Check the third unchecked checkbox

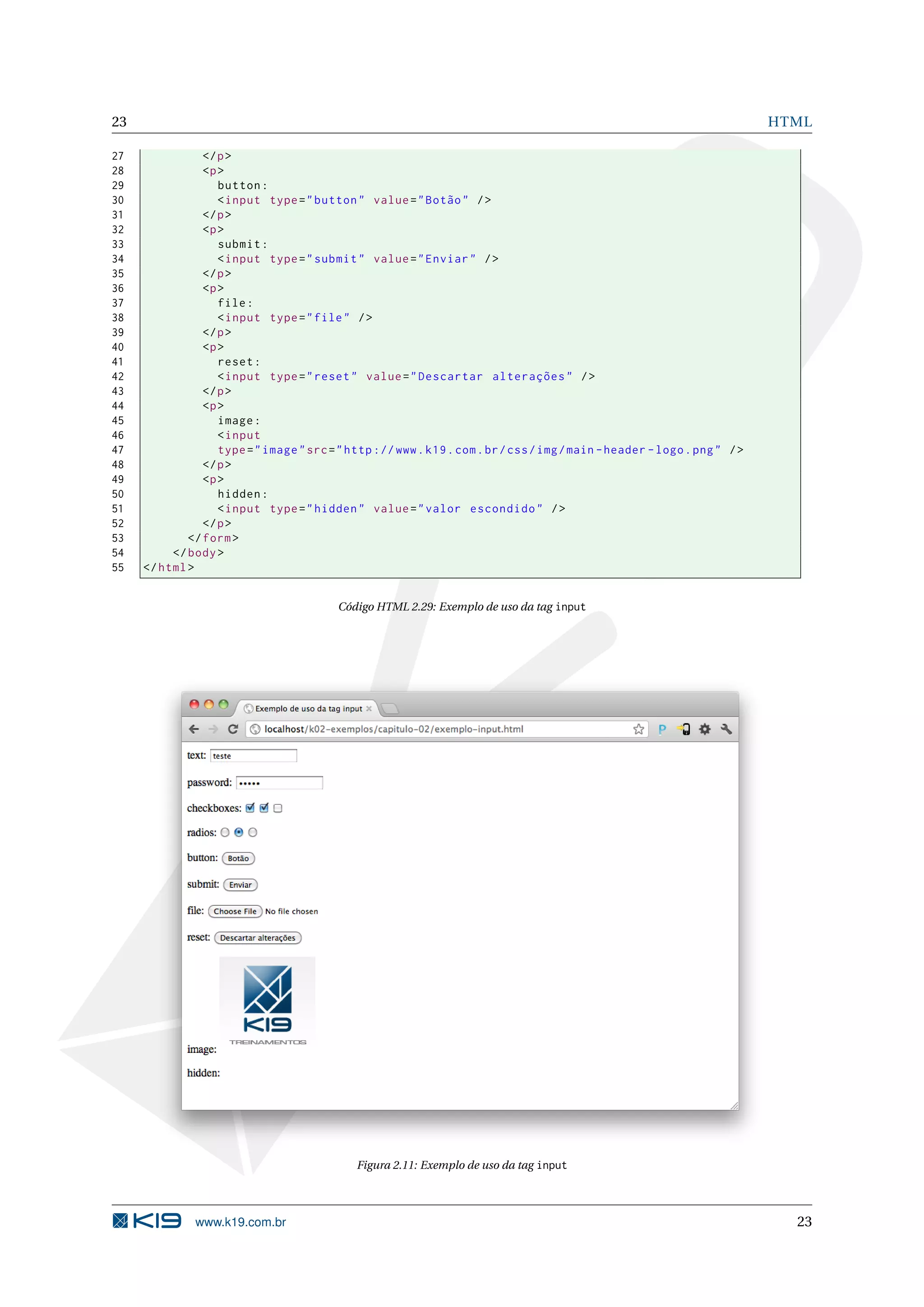tap(277, 808)
